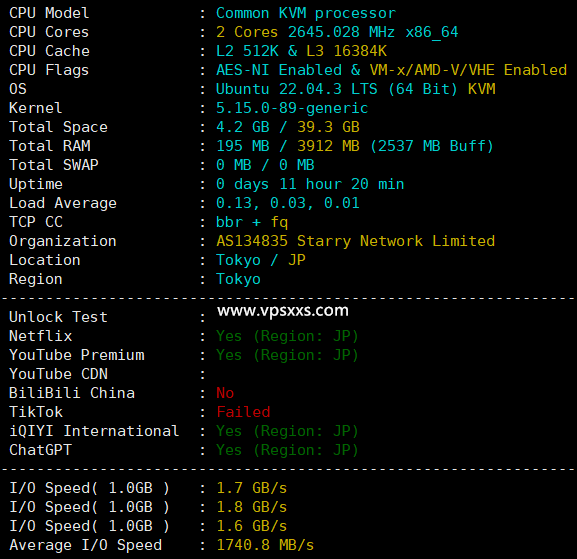Screen dimensions: 577x559
Task: Click the kernel version 5.15.0-89-generic
Action: (x=292, y=108)
